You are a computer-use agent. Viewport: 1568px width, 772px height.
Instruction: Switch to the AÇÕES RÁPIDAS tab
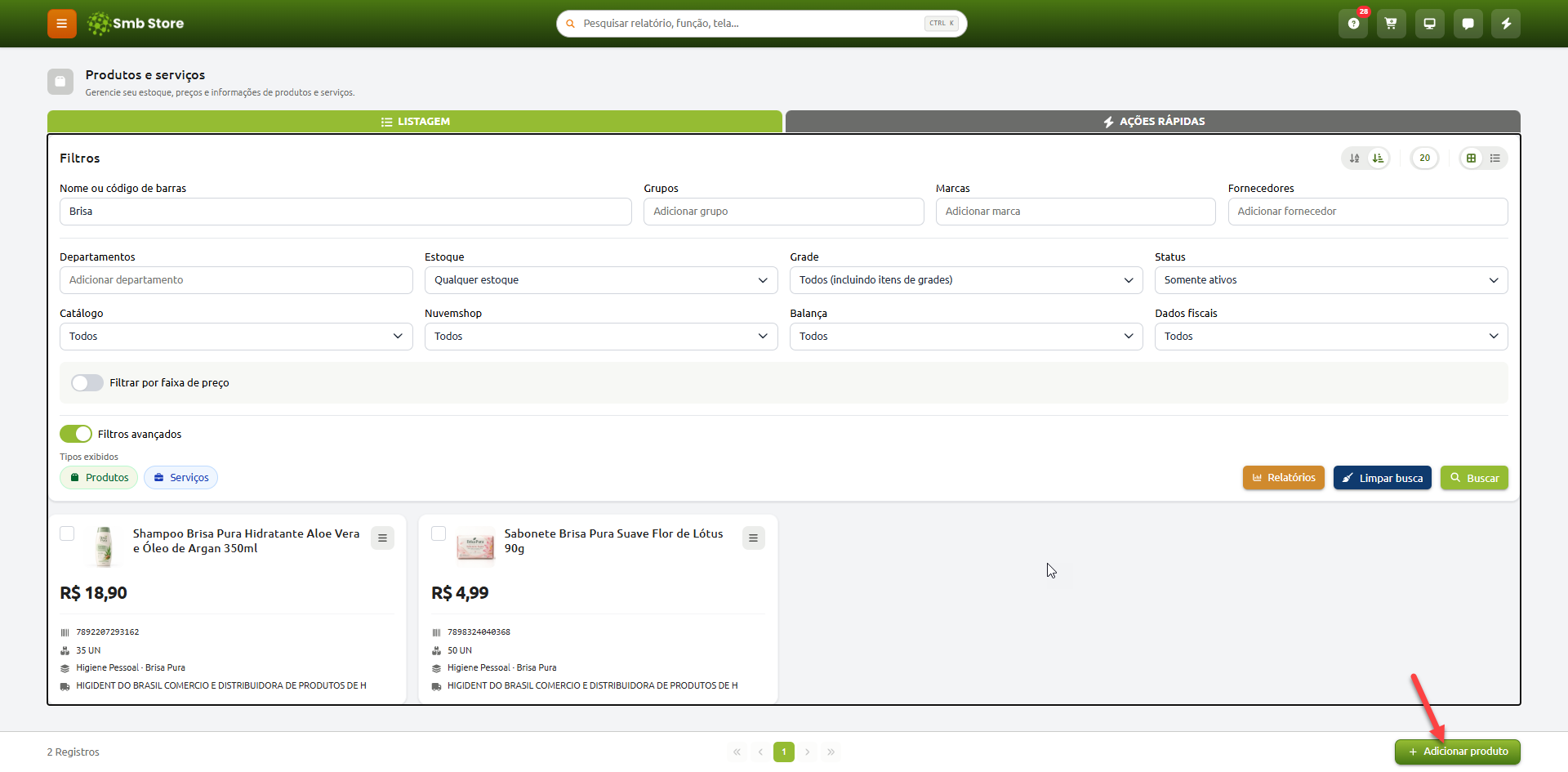click(x=1153, y=122)
